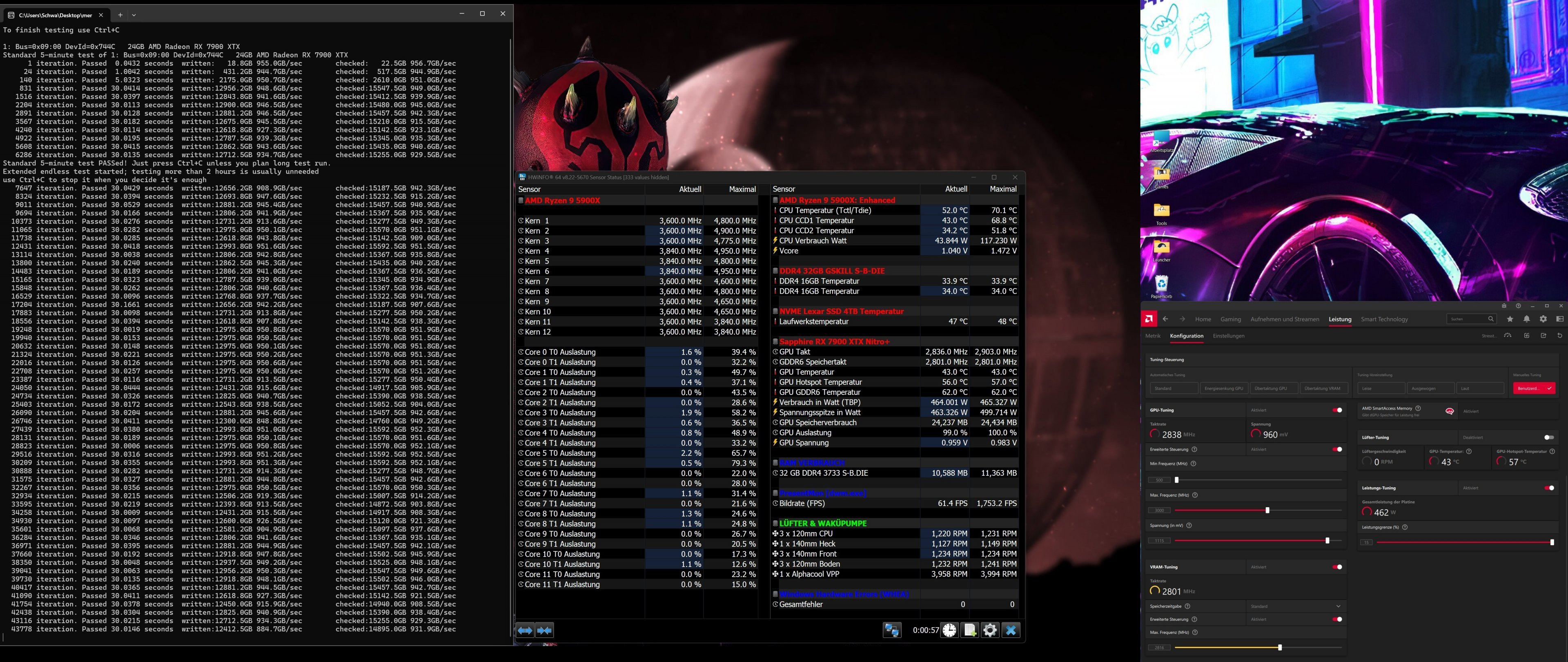Click HWiNFO expand columns arrows icon
This screenshot has height=662, width=1568.
coord(525,630)
